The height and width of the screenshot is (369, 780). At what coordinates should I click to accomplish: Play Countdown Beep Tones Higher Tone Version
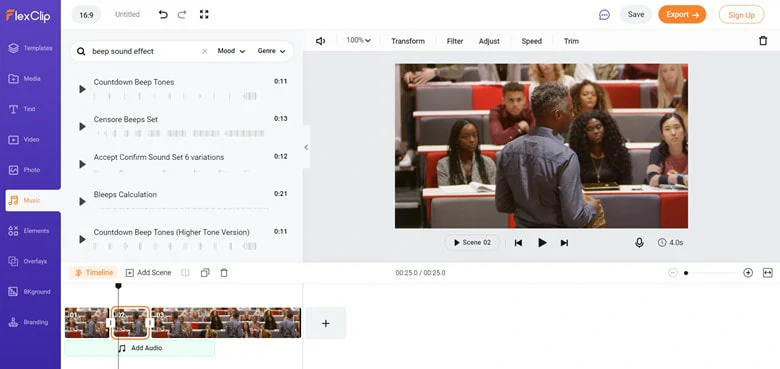(x=83, y=239)
